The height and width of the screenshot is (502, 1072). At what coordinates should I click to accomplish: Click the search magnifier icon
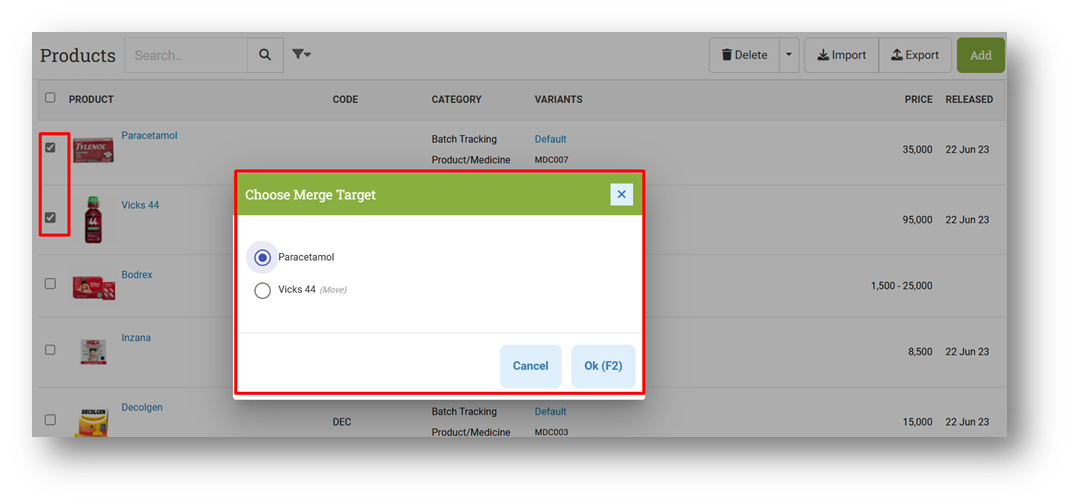[265, 55]
